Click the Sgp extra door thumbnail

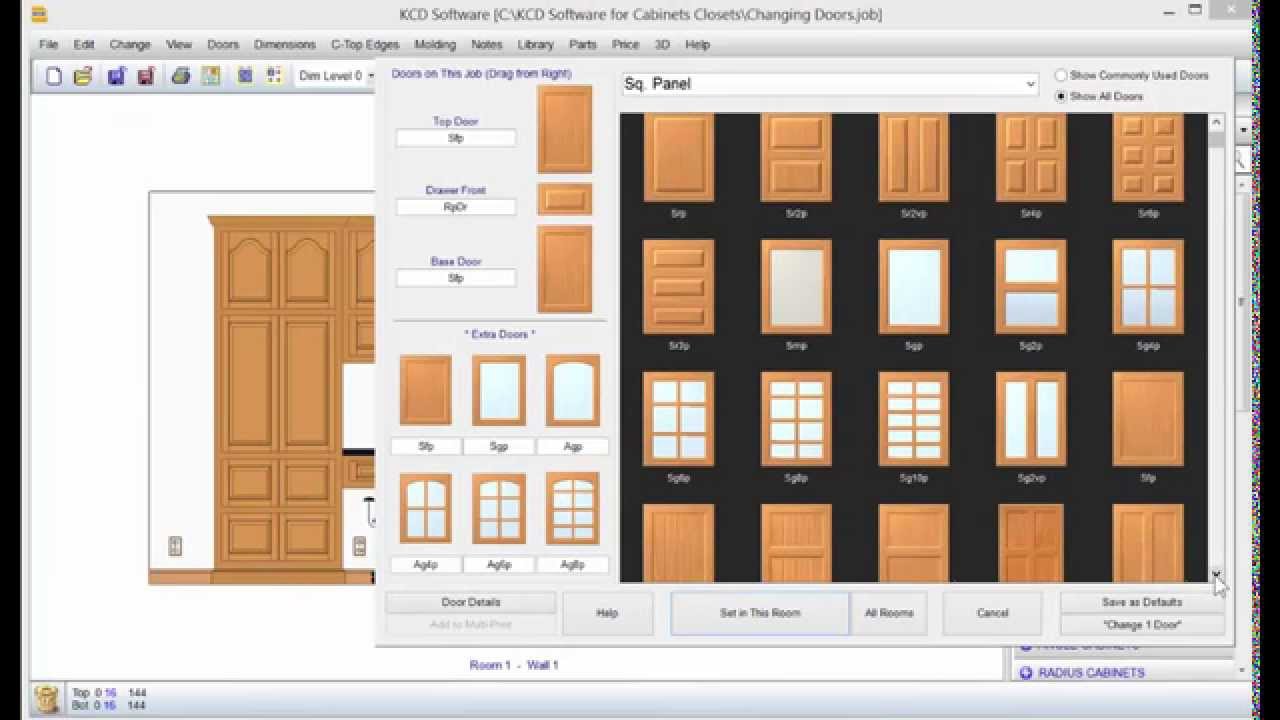point(498,390)
